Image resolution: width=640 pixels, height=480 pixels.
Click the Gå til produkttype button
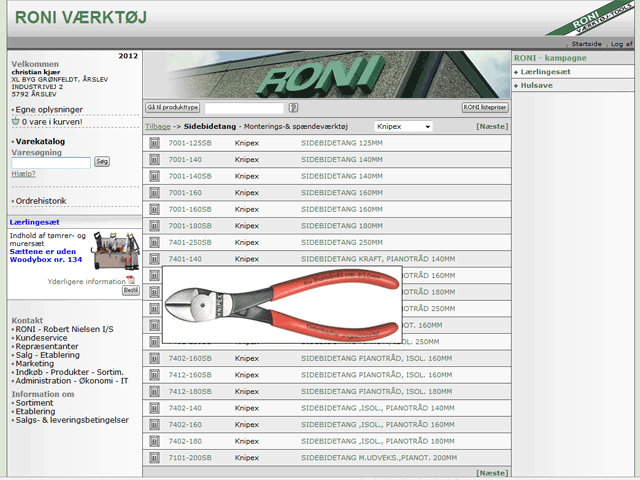173,107
